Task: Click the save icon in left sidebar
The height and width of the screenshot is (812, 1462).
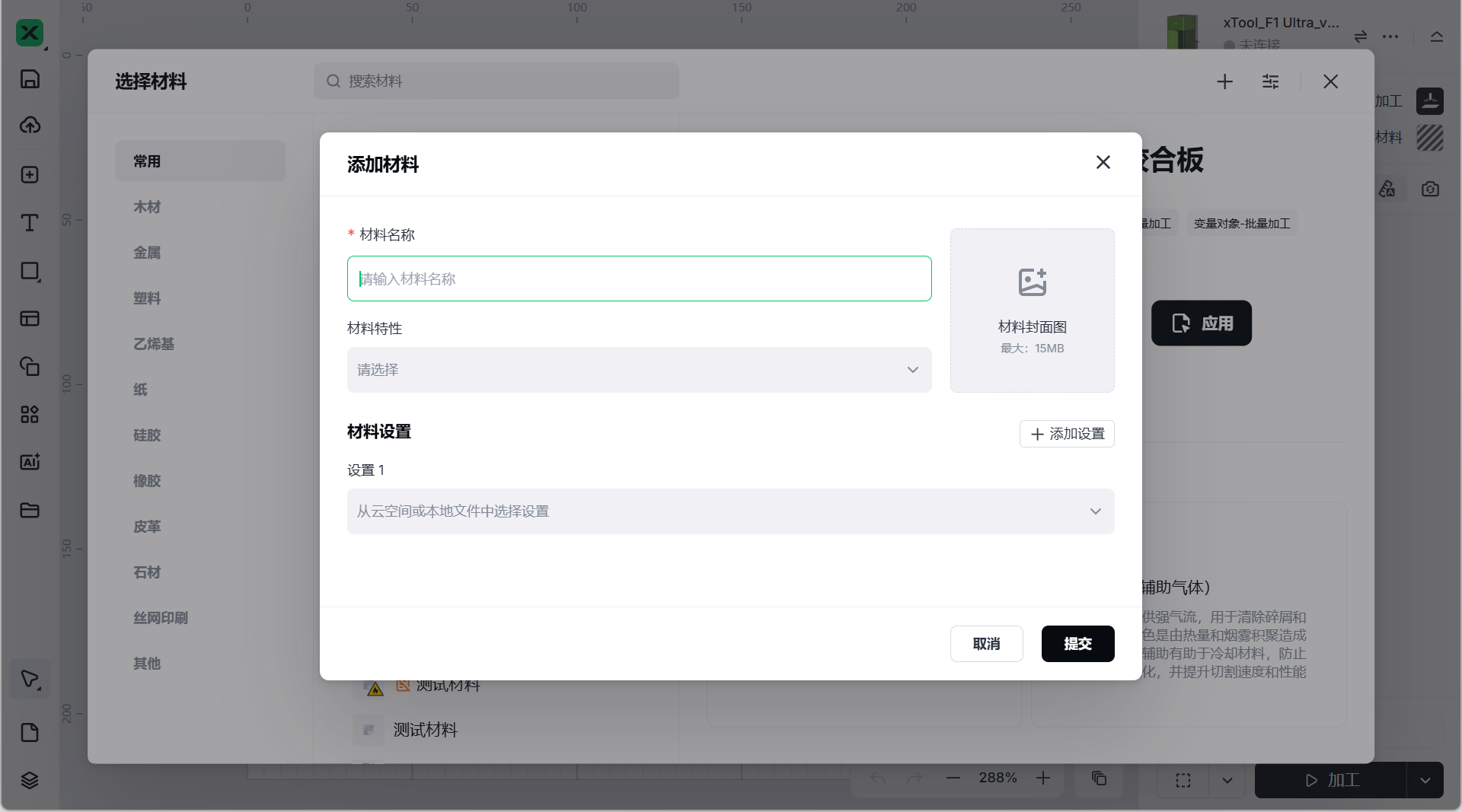Action: pyautogui.click(x=30, y=79)
